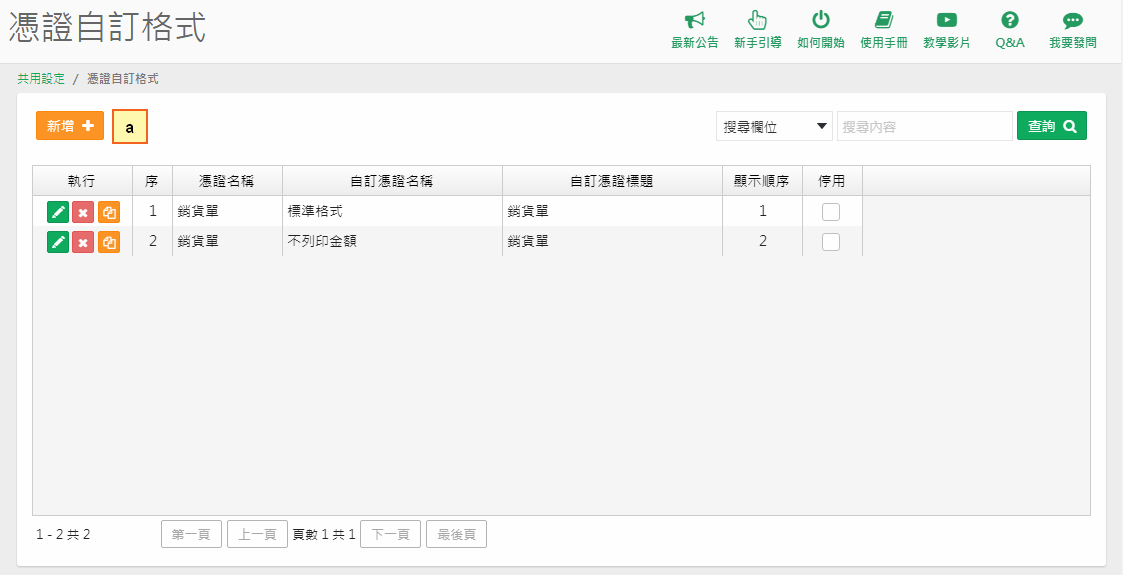Go to 第一頁 first page

pos(191,534)
